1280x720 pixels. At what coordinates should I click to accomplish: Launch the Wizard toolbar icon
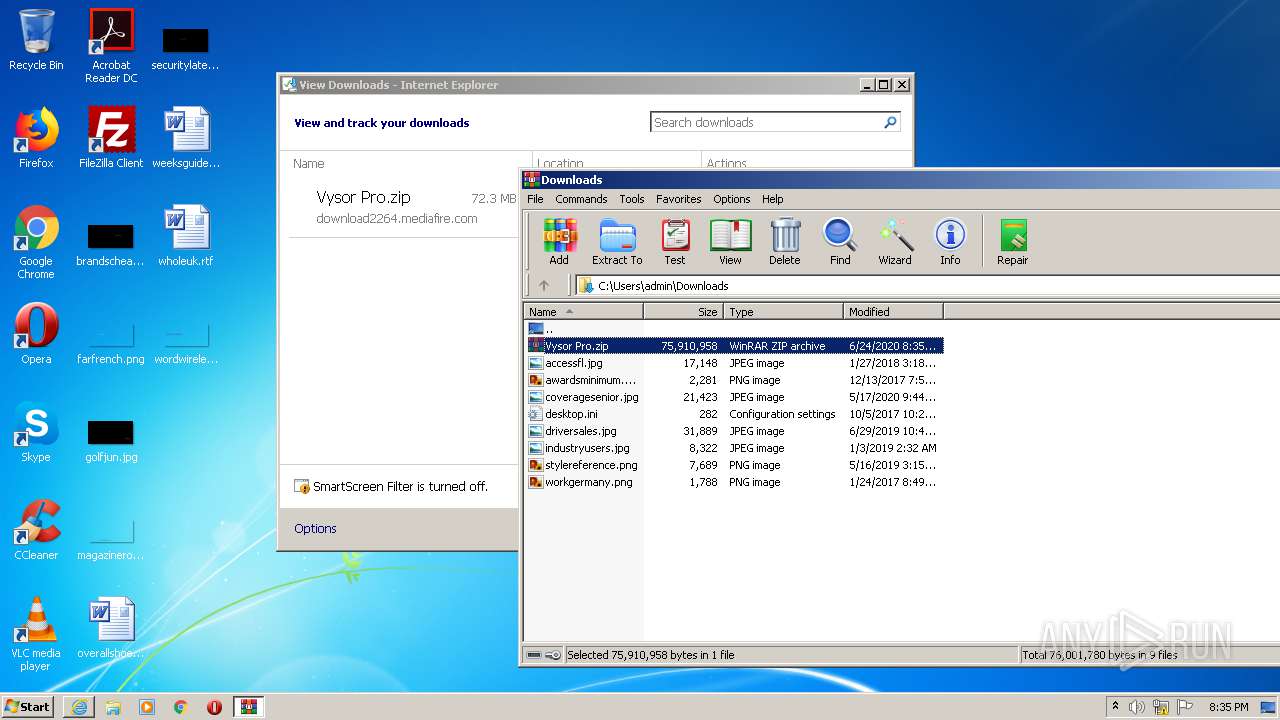tap(895, 242)
